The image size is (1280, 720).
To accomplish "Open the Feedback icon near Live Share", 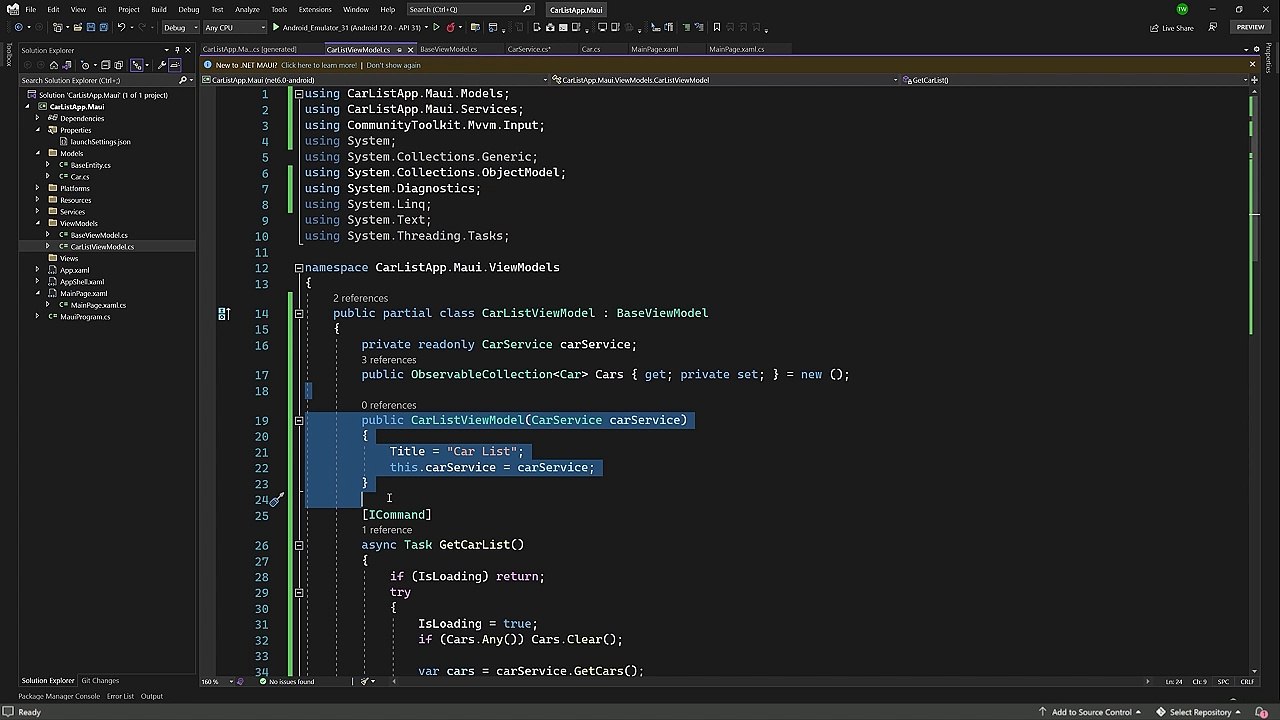I will tap(1212, 27).
